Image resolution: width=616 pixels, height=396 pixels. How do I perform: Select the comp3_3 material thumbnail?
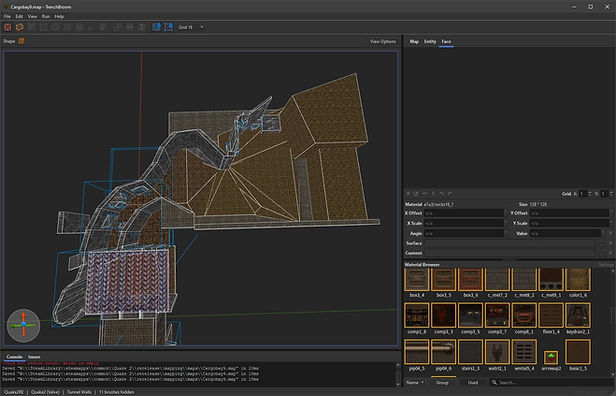[443, 315]
